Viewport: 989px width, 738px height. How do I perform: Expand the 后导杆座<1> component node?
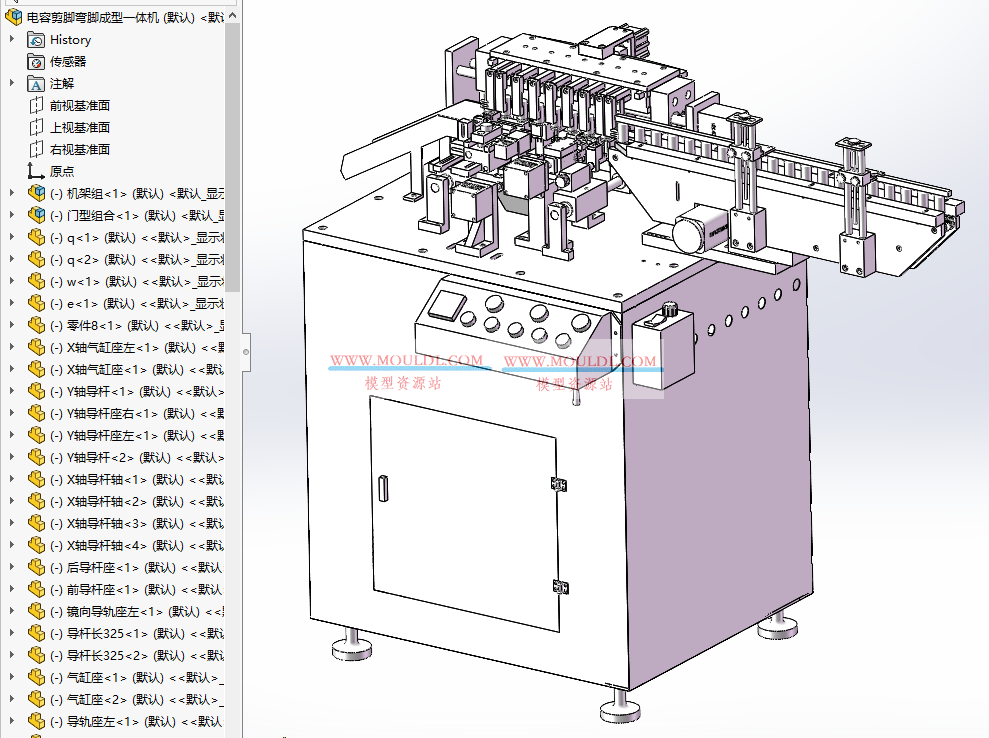click(x=13, y=567)
